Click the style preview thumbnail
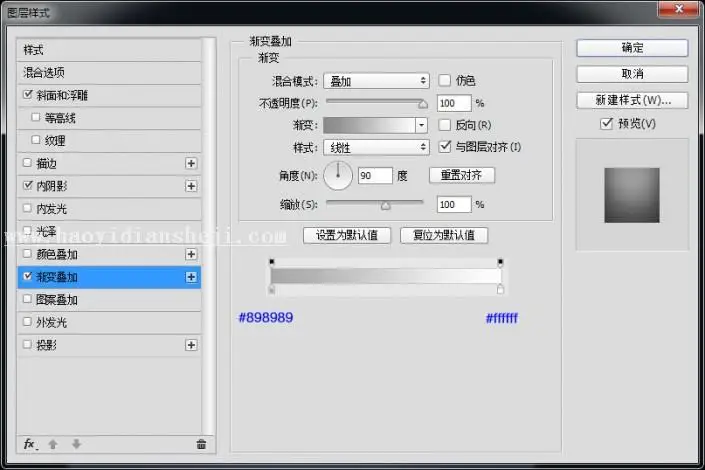This screenshot has width=705, height=470. click(632, 195)
